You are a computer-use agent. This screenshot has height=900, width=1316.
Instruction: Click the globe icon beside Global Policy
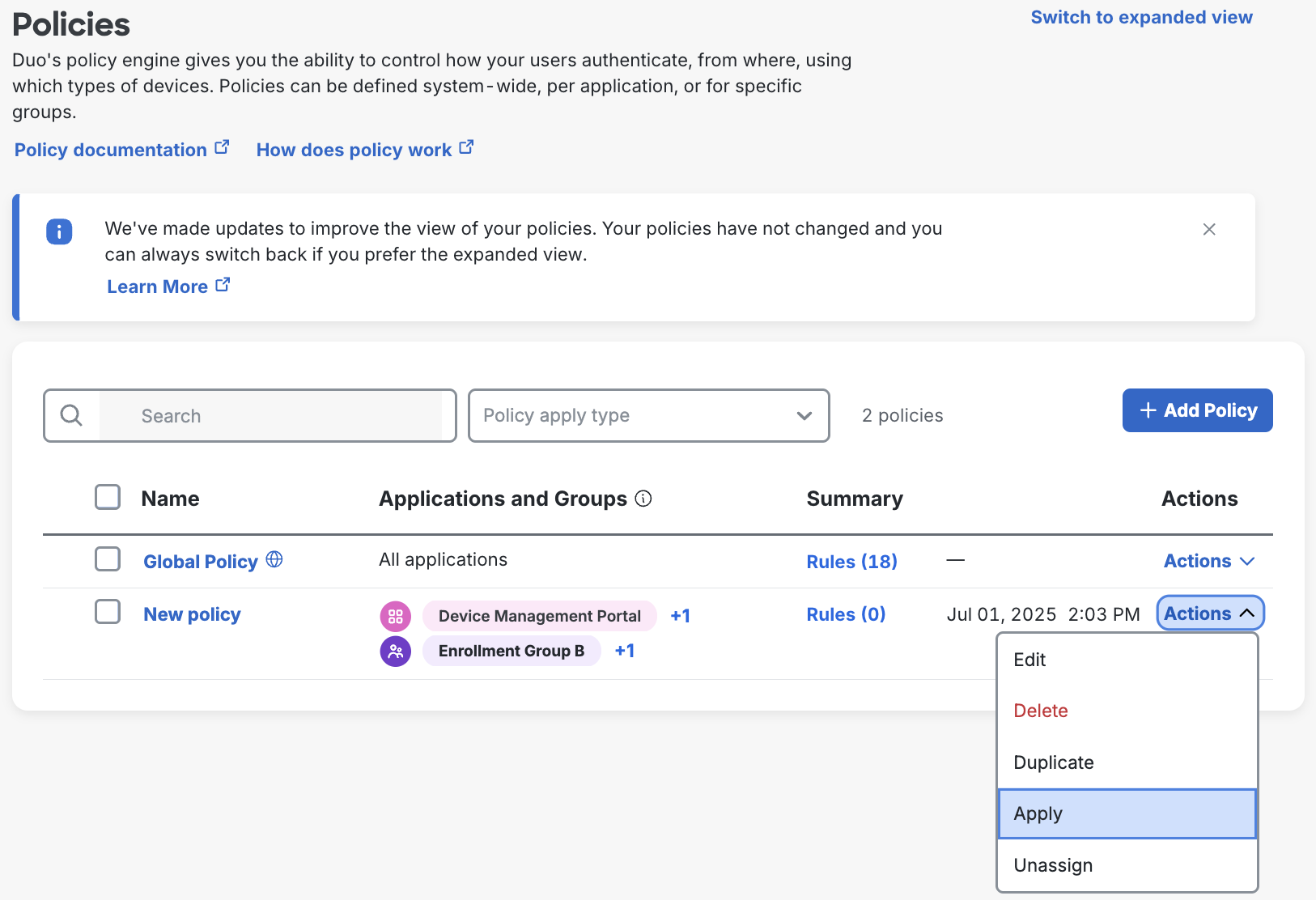274,559
